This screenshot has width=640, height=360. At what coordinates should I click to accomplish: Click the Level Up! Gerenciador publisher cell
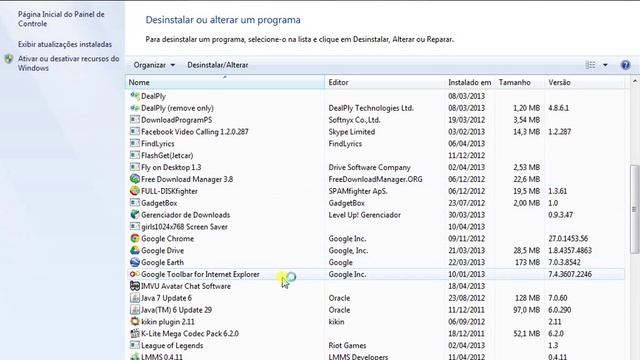(364, 215)
